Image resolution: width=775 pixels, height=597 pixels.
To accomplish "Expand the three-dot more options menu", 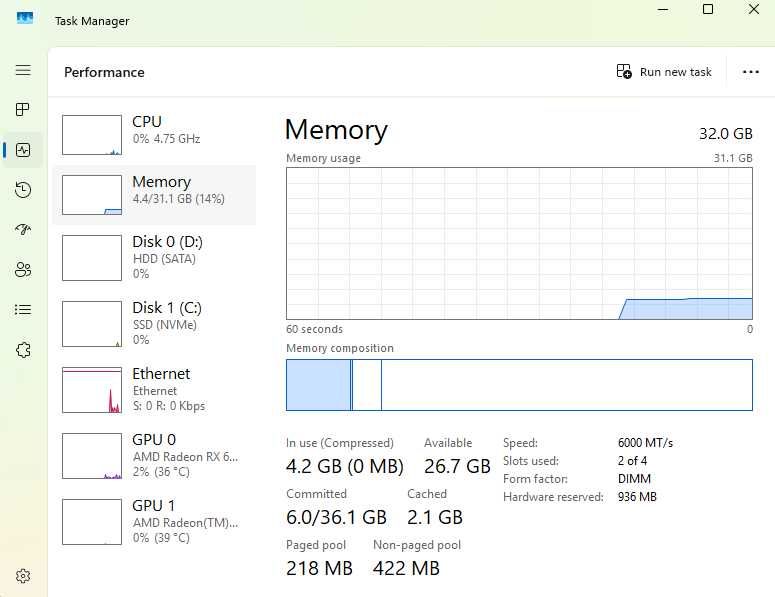I will [751, 72].
